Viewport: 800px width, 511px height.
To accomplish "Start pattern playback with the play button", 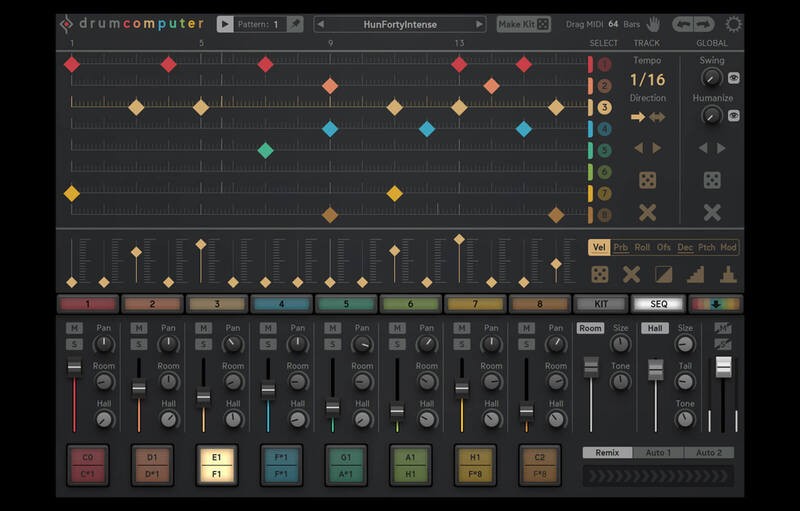I will click(x=224, y=24).
